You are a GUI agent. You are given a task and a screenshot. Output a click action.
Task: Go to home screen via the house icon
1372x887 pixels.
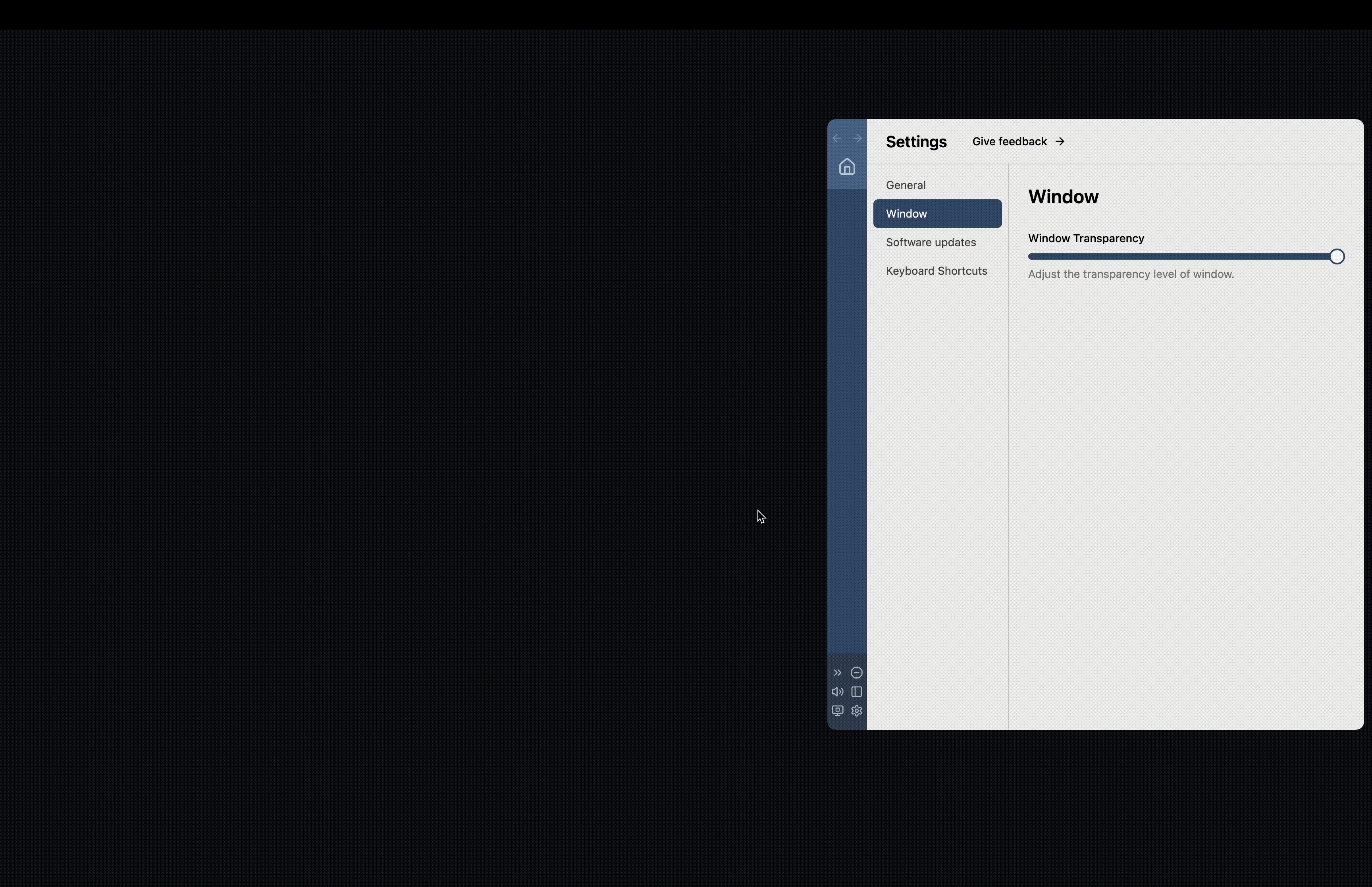click(846, 167)
